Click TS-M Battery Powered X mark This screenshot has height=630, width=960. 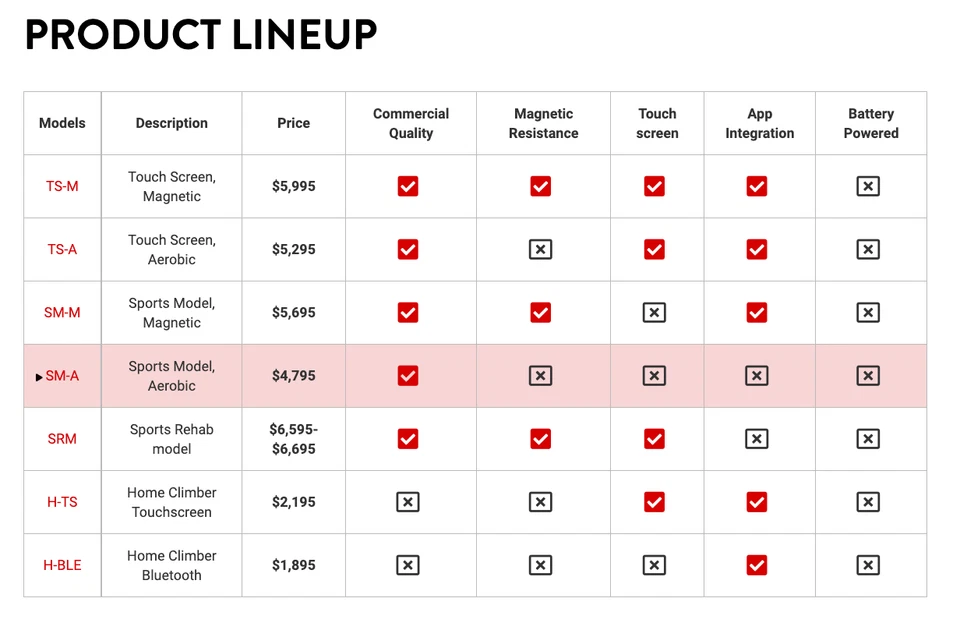click(868, 186)
